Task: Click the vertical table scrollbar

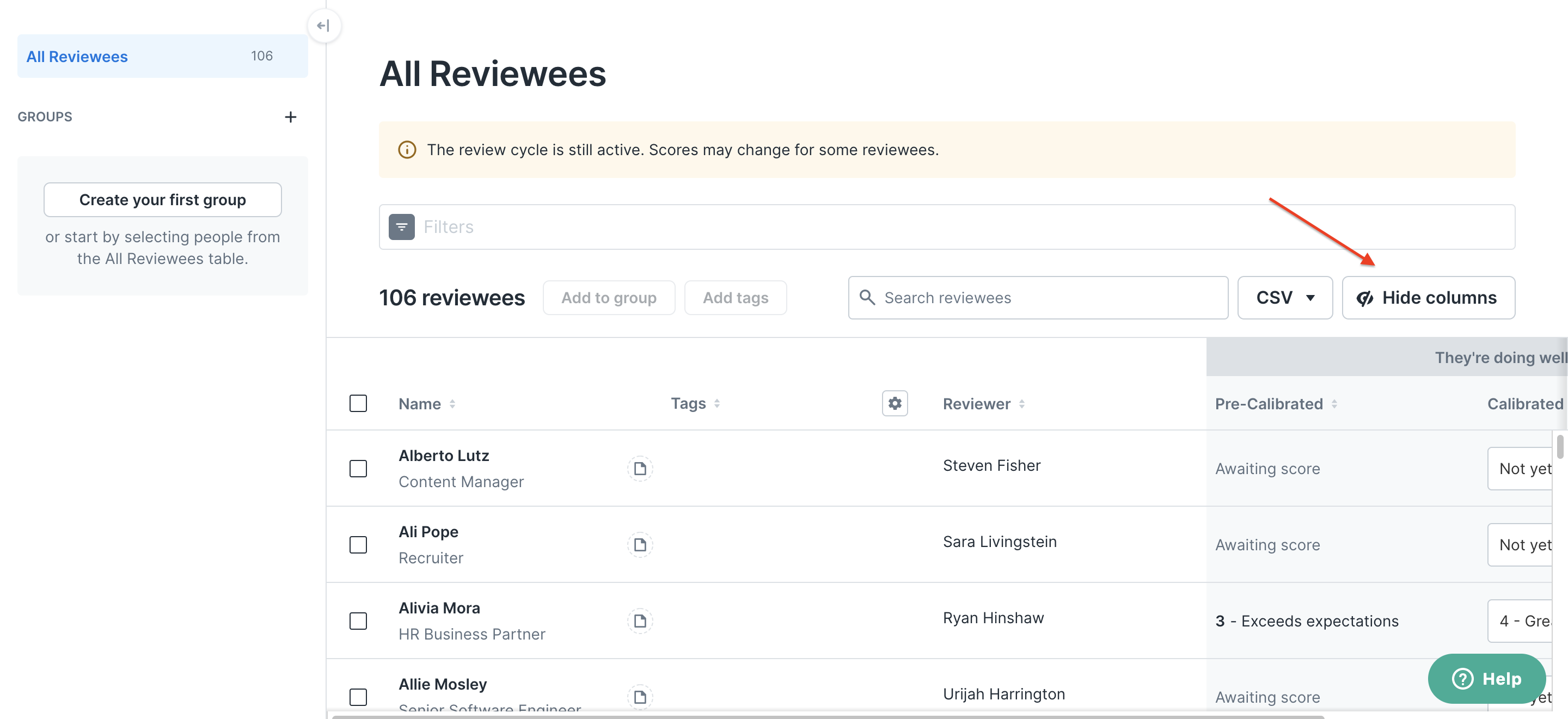Action: 1560,446
